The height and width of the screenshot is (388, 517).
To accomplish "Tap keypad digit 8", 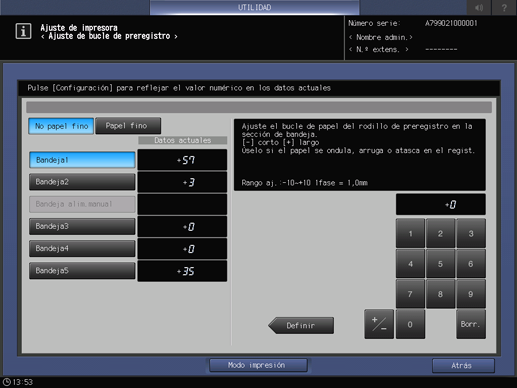I will 440,294.
